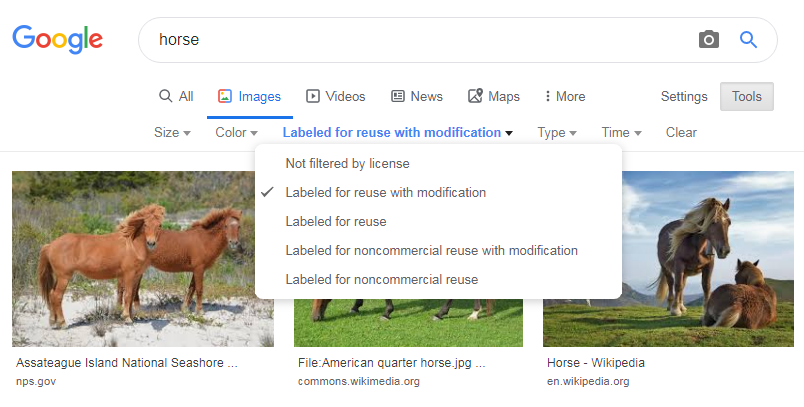Pick 'Labeled for noncommercial reuse with modification'
The width and height of the screenshot is (804, 407).
tap(431, 250)
